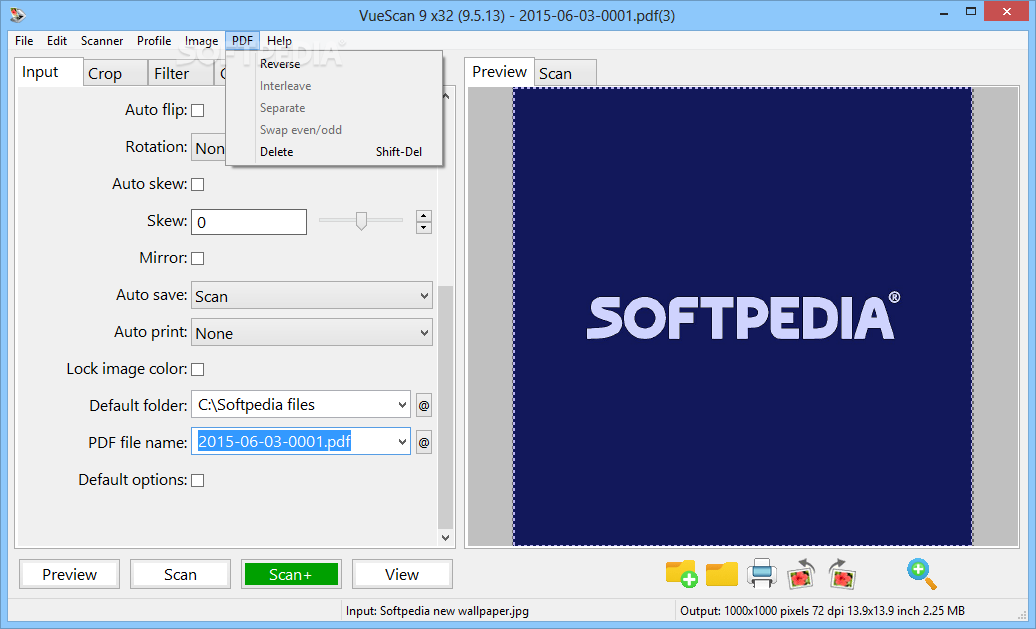Enable the Auto skew checkbox
1036x629 pixels.
click(198, 184)
